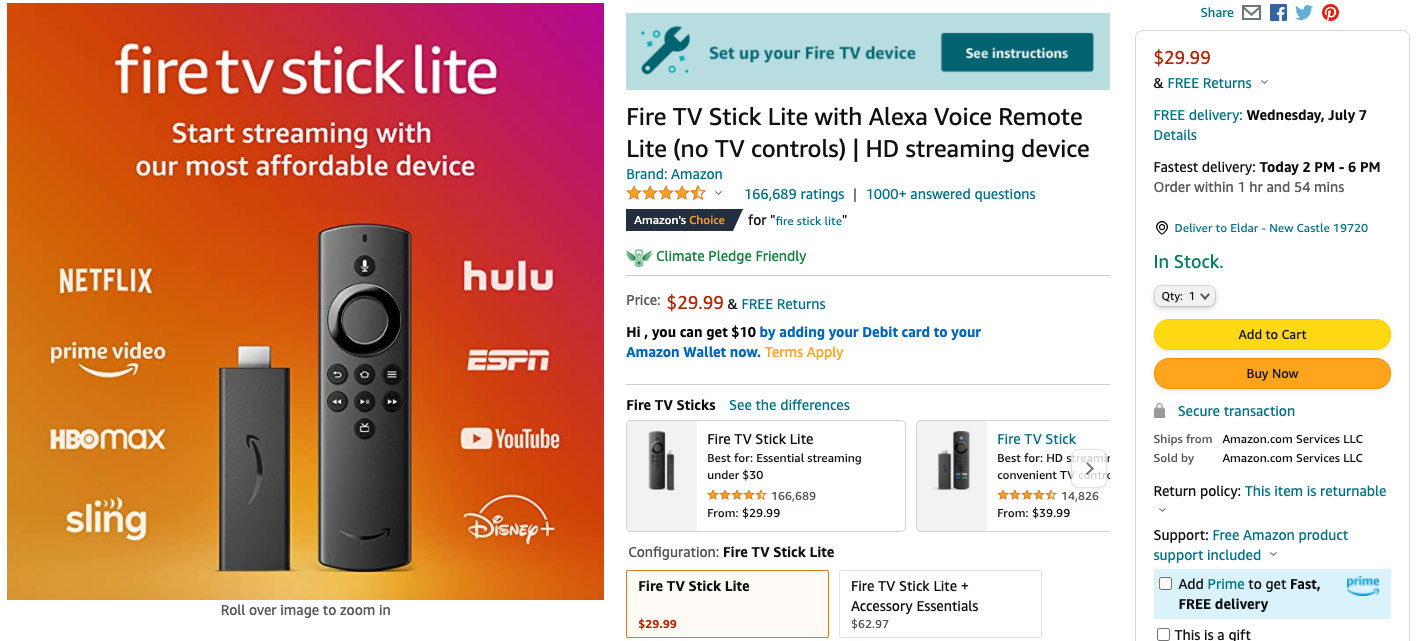This screenshot has height=641, width=1420.
Task: Check the Add Prime checkbox
Action: [x=1165, y=584]
